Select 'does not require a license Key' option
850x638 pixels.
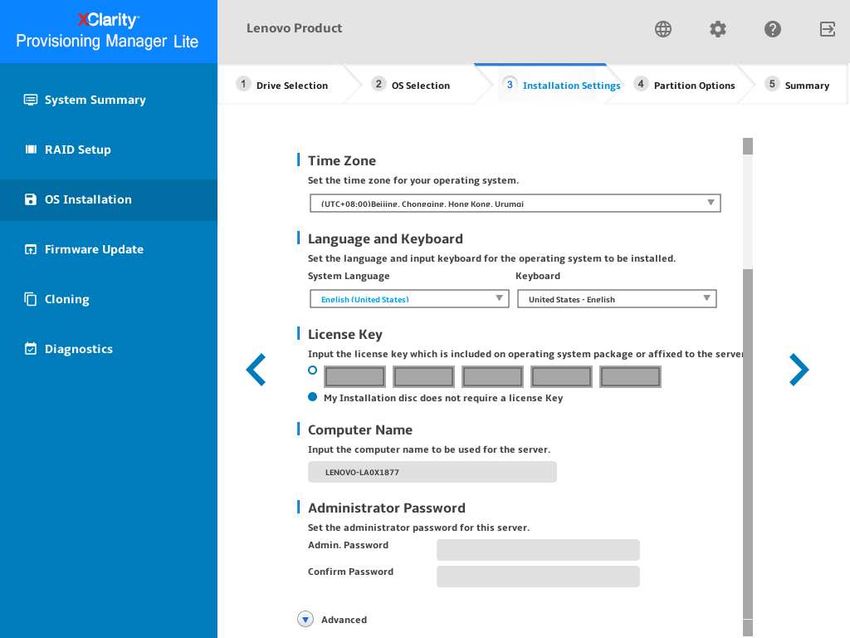(312, 397)
